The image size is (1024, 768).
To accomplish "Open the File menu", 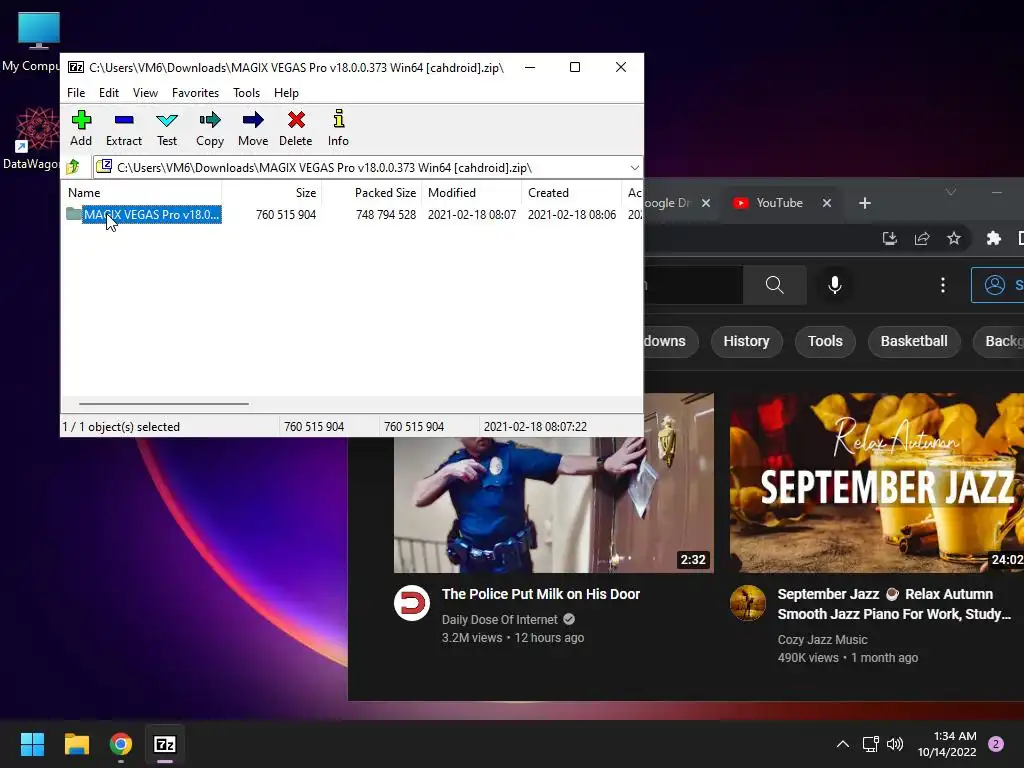I will tap(76, 93).
